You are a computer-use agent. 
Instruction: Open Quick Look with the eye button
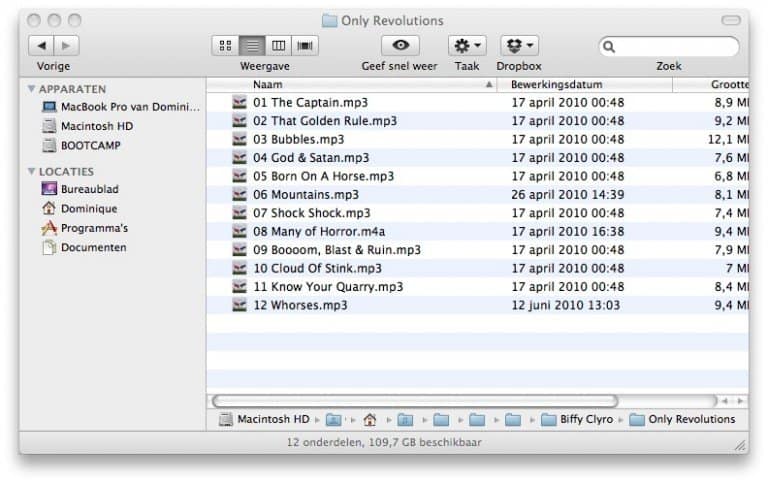(x=400, y=46)
